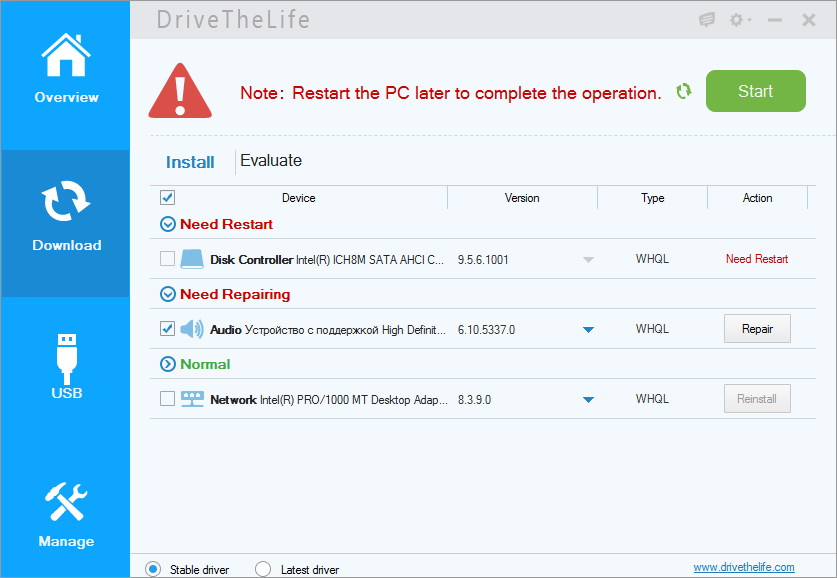Open Network driver version dropdown
The height and width of the screenshot is (578, 837).
588,400
